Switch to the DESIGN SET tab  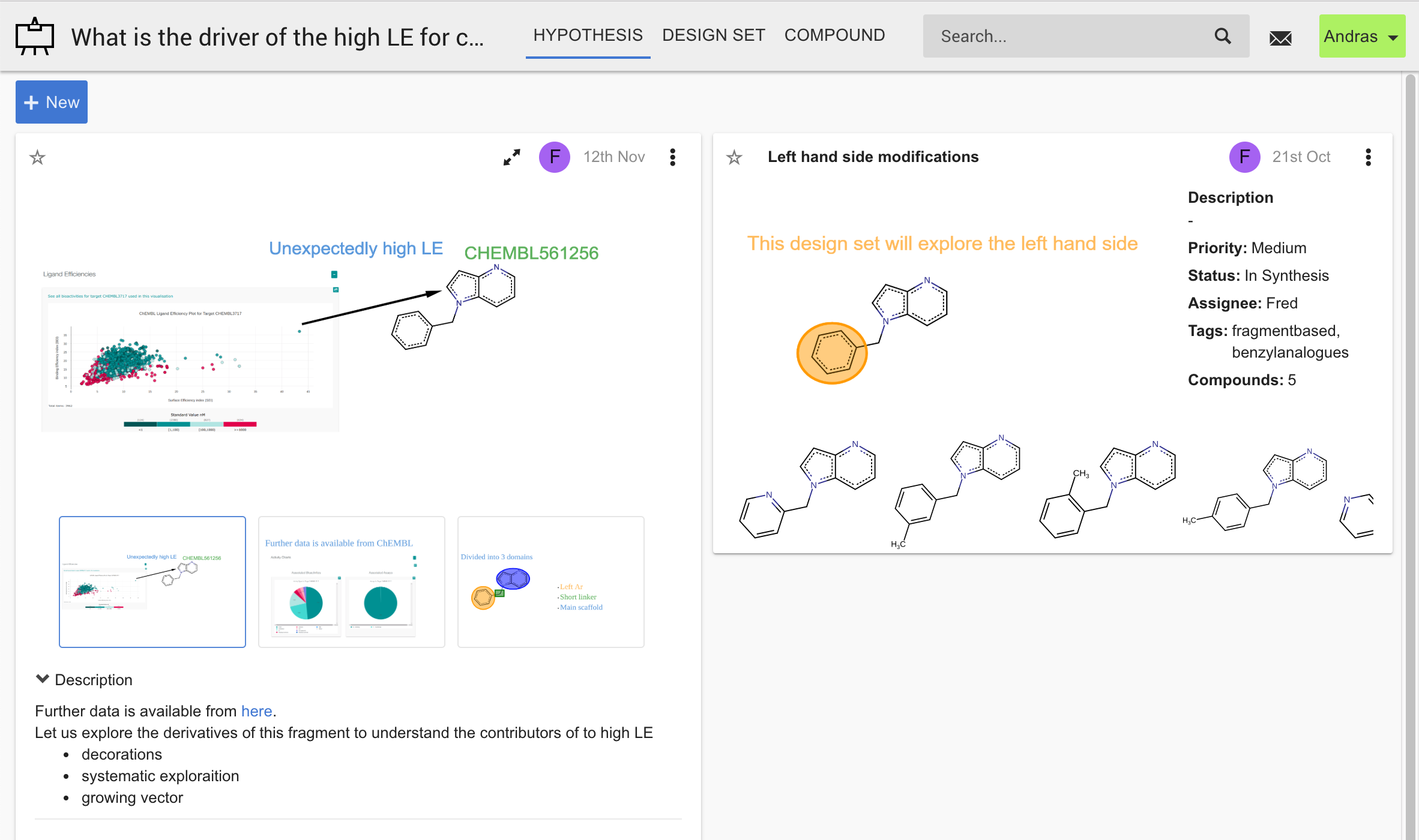[713, 35]
